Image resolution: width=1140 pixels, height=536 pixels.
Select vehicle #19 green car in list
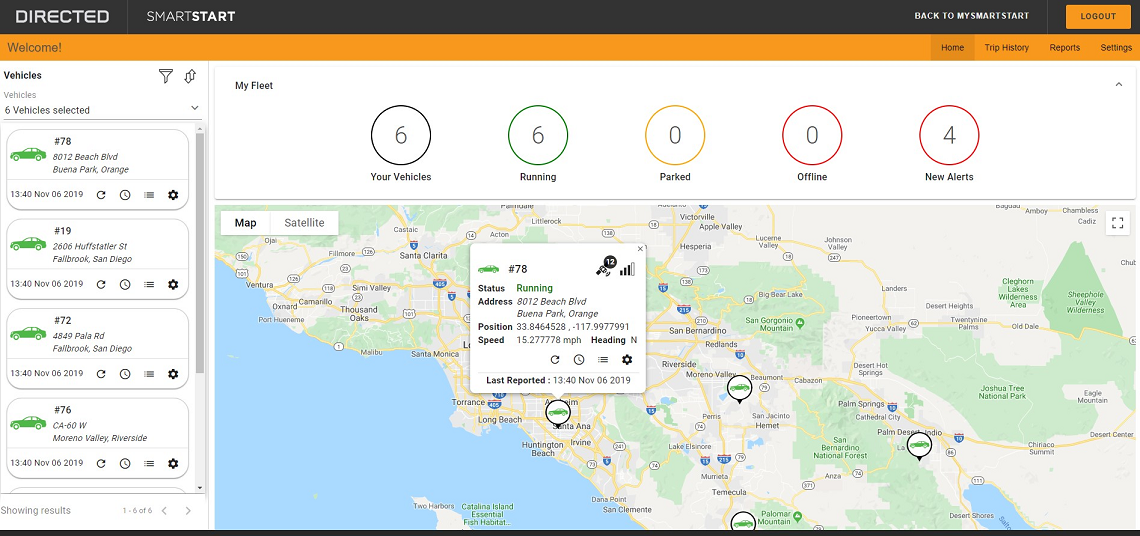(x=28, y=244)
